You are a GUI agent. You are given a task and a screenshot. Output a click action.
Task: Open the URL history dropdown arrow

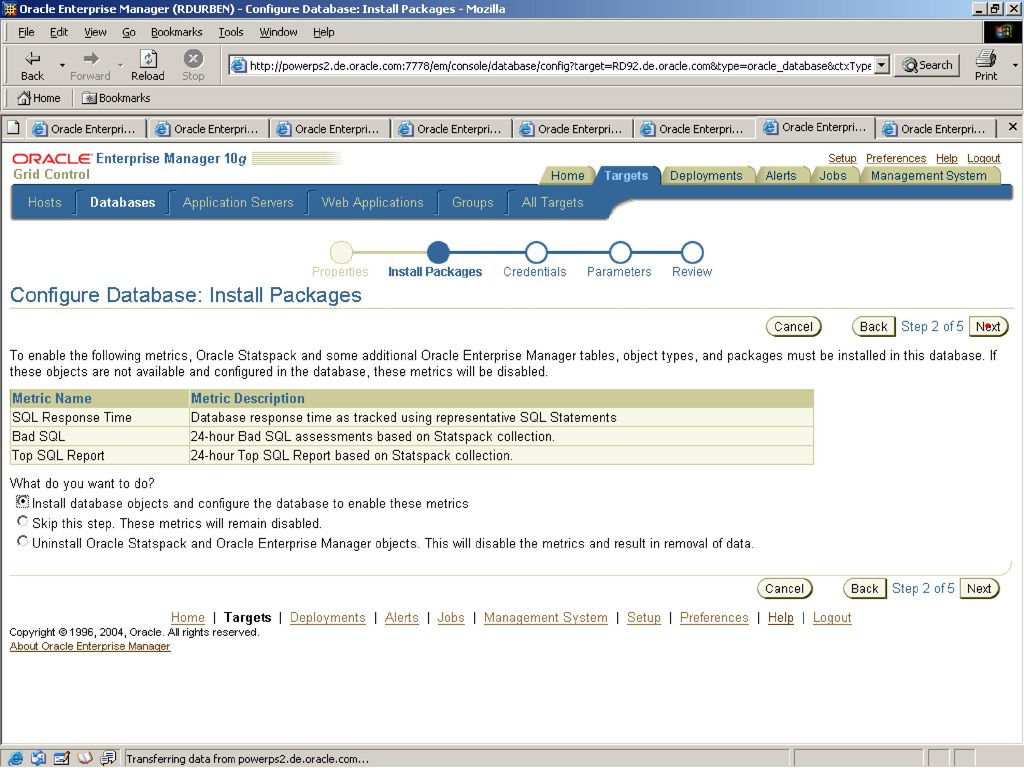[882, 65]
